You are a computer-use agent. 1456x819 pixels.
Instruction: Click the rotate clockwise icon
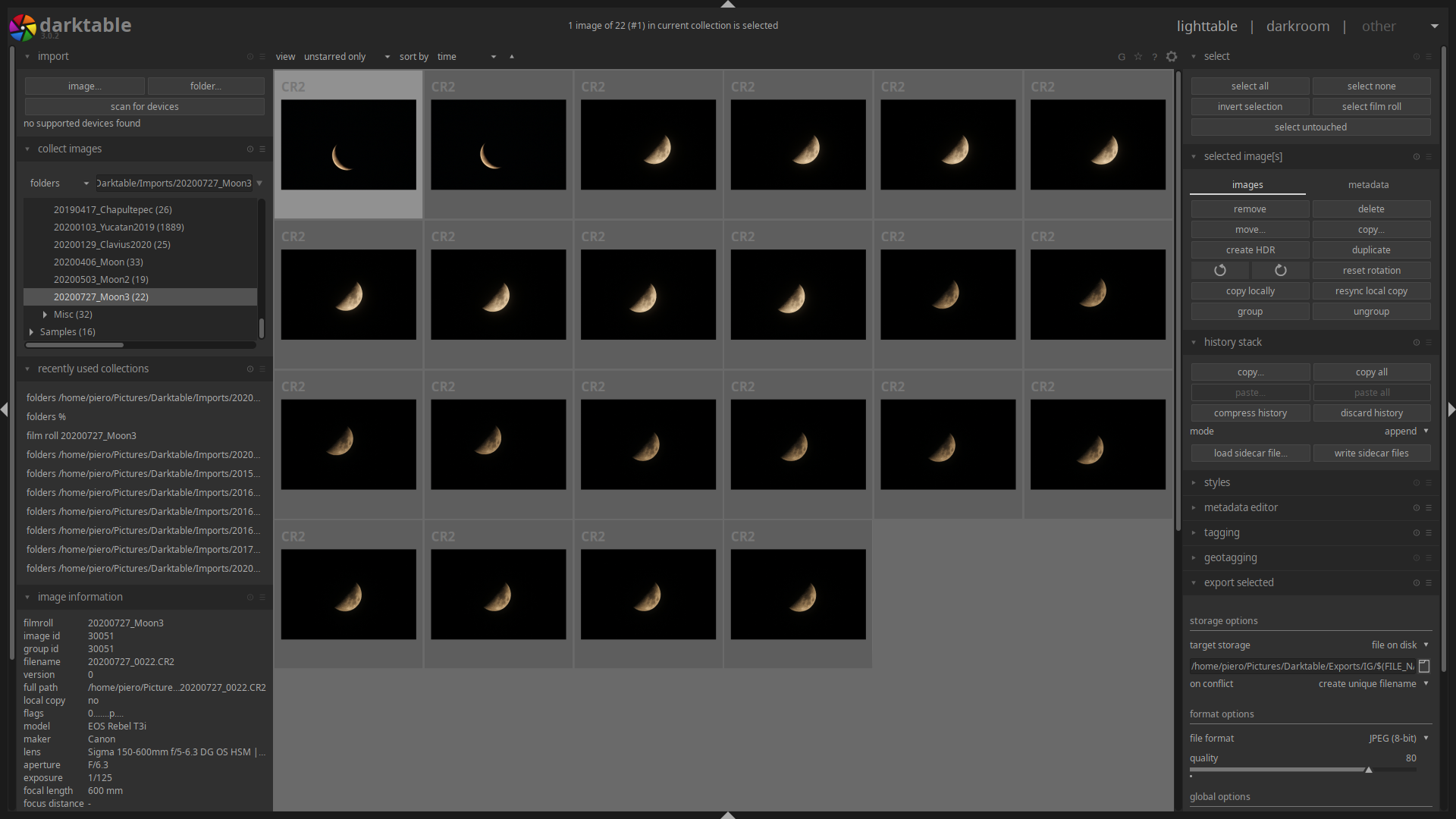pyautogui.click(x=1279, y=270)
